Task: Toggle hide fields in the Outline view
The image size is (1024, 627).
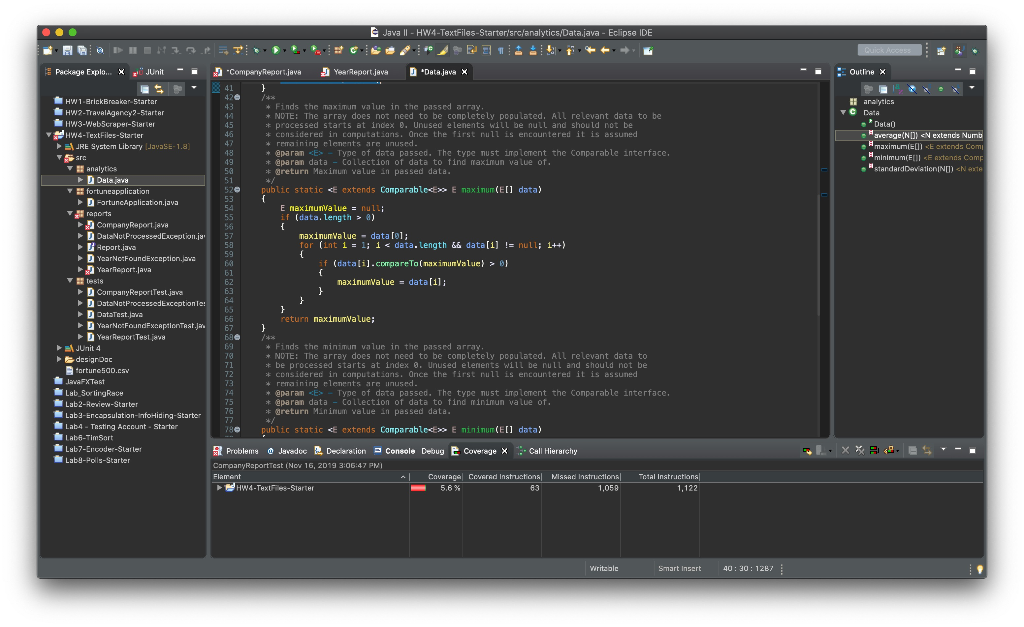Action: tap(912, 88)
